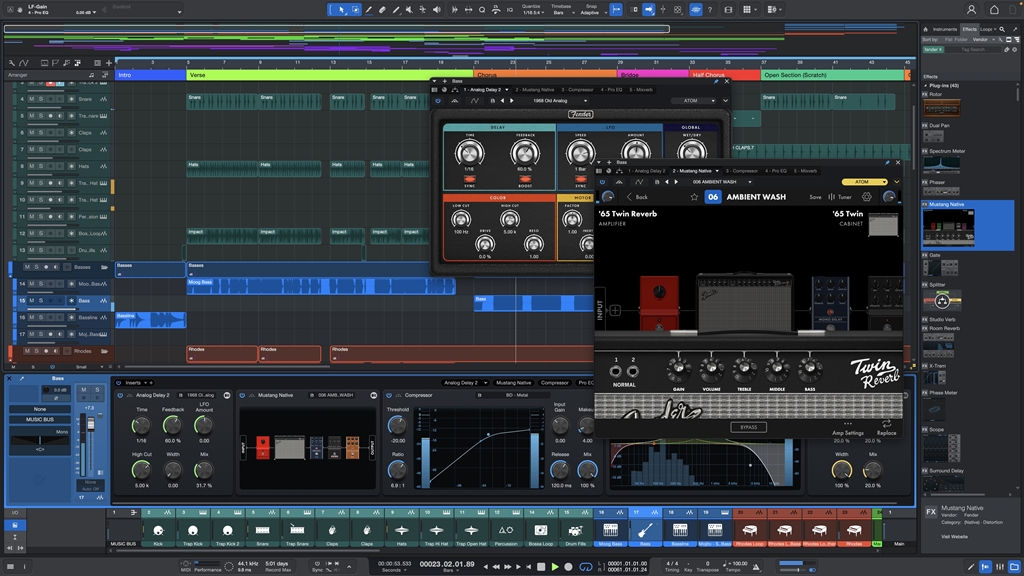Image resolution: width=1024 pixels, height=576 pixels.
Task: Toggle the metronome in the transport bar
Action: pyautogui.click(x=756, y=565)
